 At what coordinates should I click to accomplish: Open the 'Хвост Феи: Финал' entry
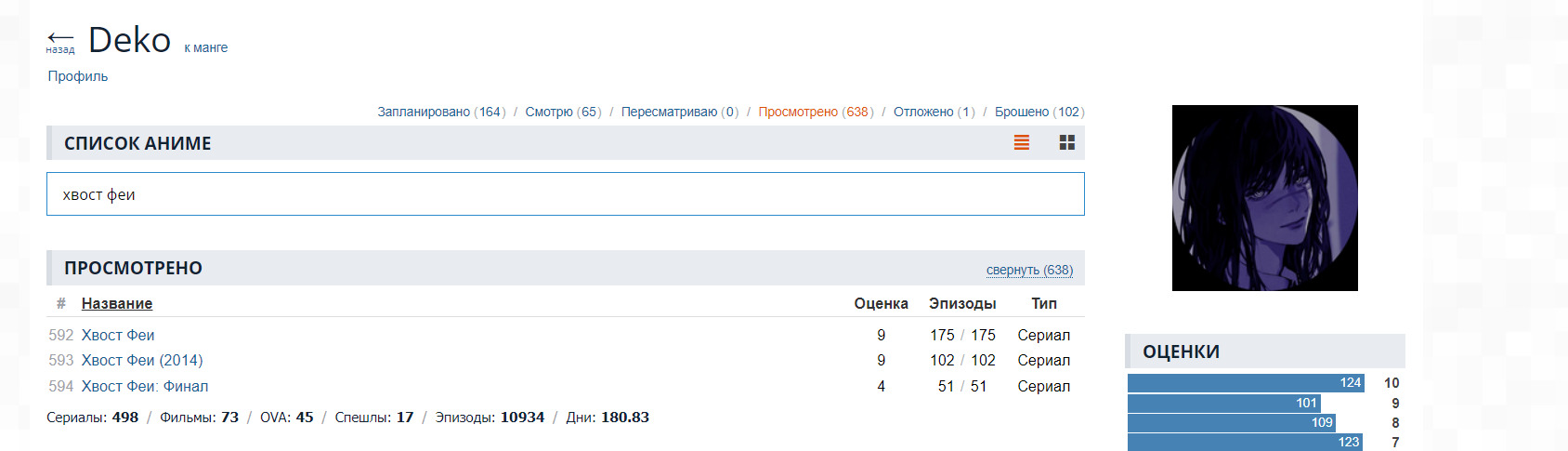pos(145,386)
